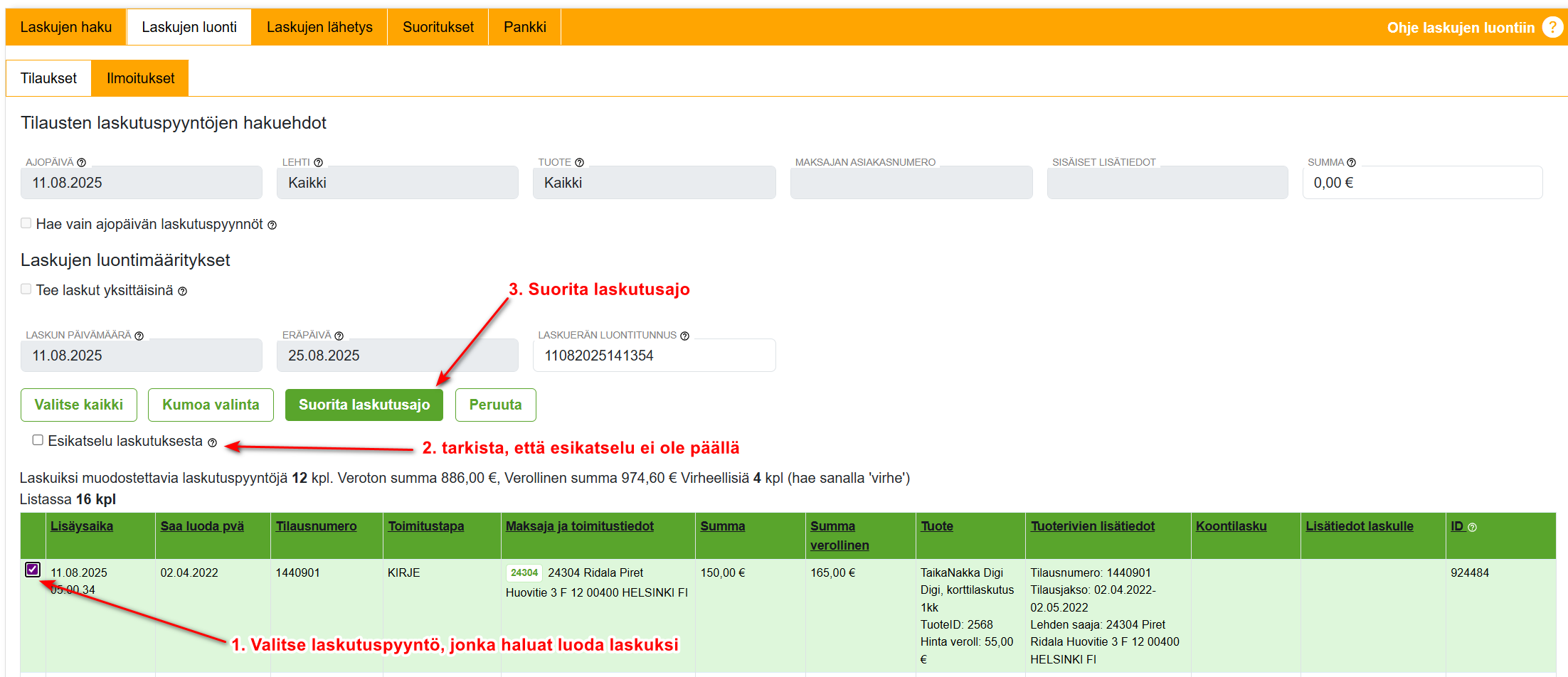
Task: Click the help icon in ID column header
Action: tap(1472, 528)
